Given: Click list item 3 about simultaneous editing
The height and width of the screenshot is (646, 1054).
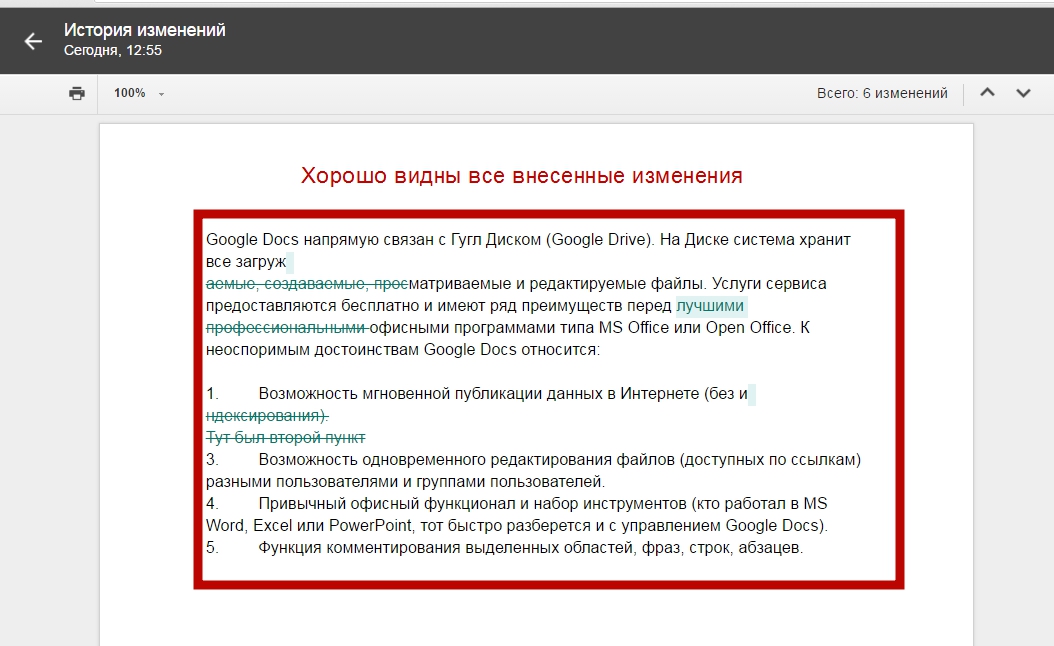Looking at the screenshot, I should [558, 460].
